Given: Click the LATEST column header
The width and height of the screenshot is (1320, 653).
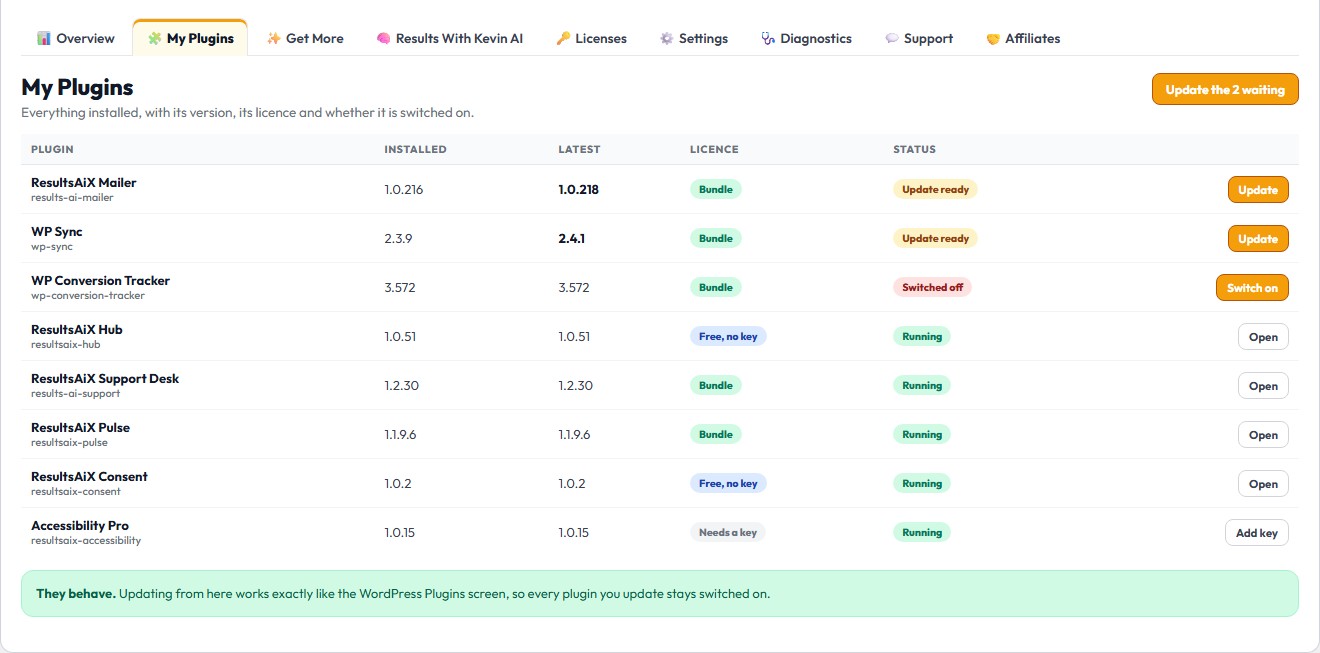Looking at the screenshot, I should coord(579,149).
